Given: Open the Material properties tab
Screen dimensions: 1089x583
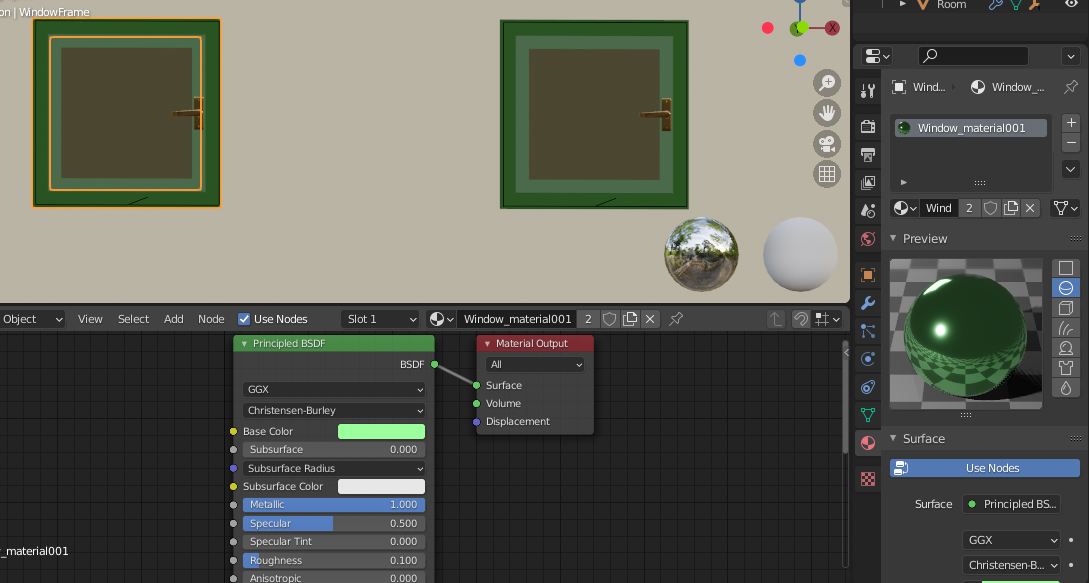Looking at the screenshot, I should 868,443.
